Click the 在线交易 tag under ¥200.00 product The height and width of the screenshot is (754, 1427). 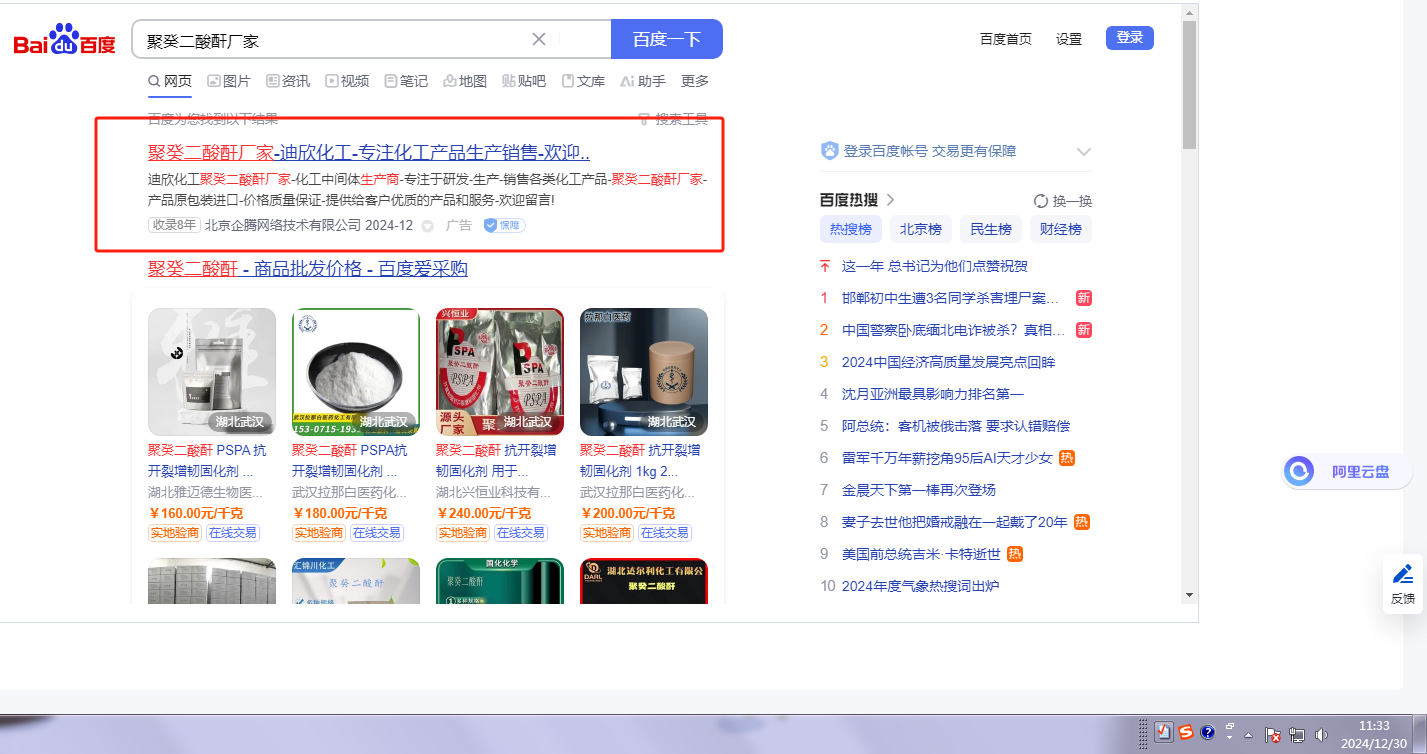coord(664,533)
